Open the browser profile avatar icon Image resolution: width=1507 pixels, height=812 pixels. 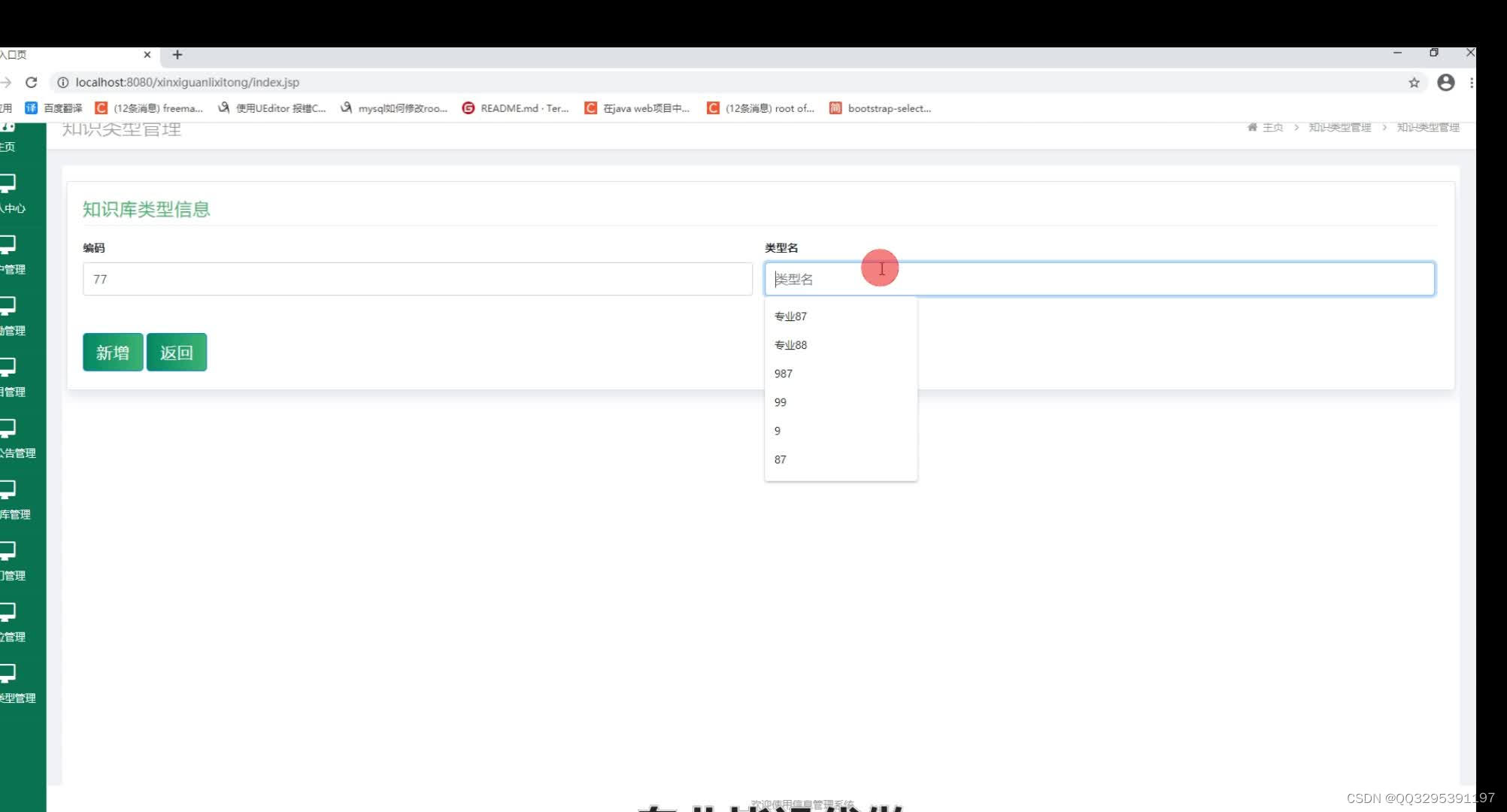tap(1445, 83)
